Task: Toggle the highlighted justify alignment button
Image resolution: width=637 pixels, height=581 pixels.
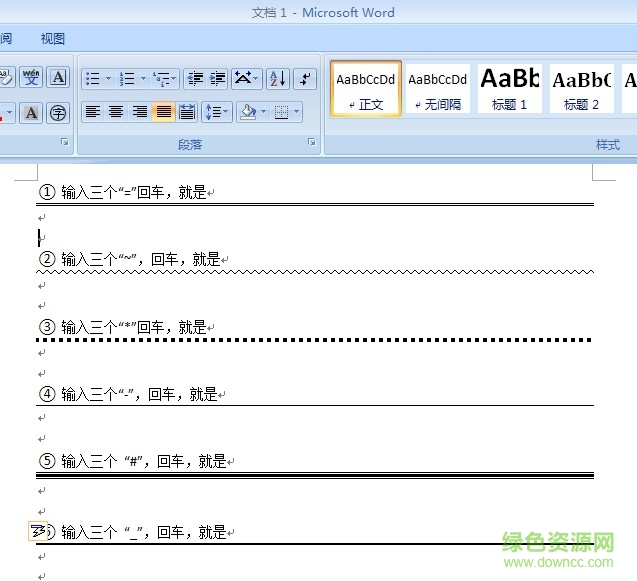Action: click(x=163, y=112)
